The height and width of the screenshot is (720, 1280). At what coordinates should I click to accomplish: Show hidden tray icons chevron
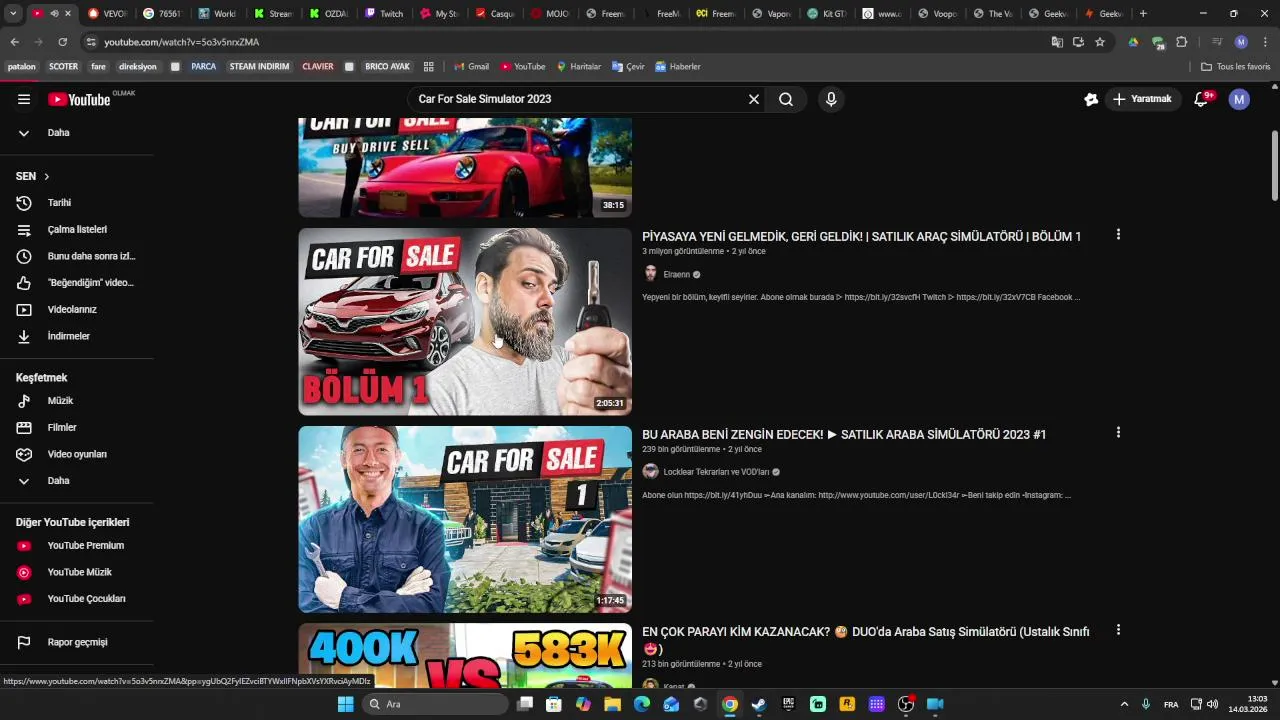pos(1124,704)
